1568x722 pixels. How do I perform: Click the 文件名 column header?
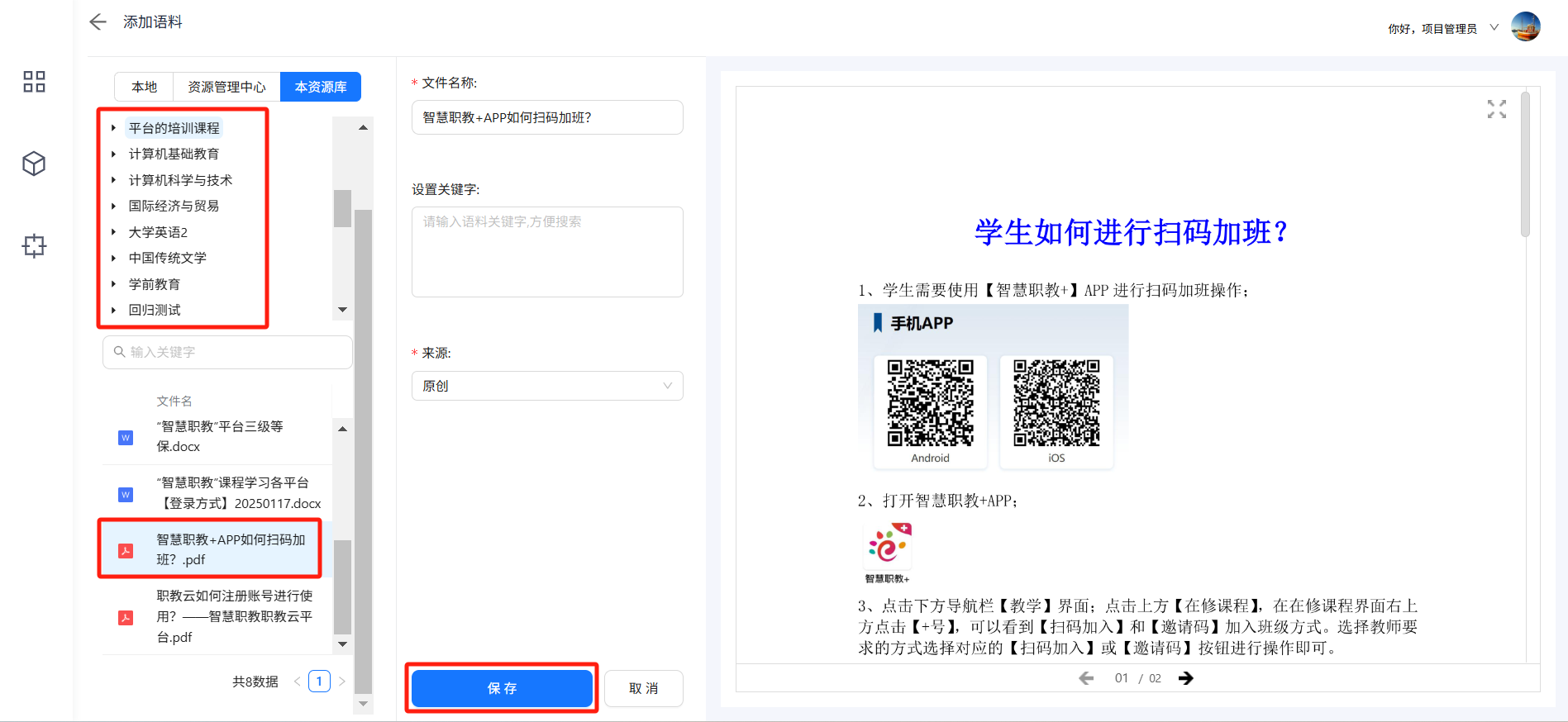coord(174,401)
